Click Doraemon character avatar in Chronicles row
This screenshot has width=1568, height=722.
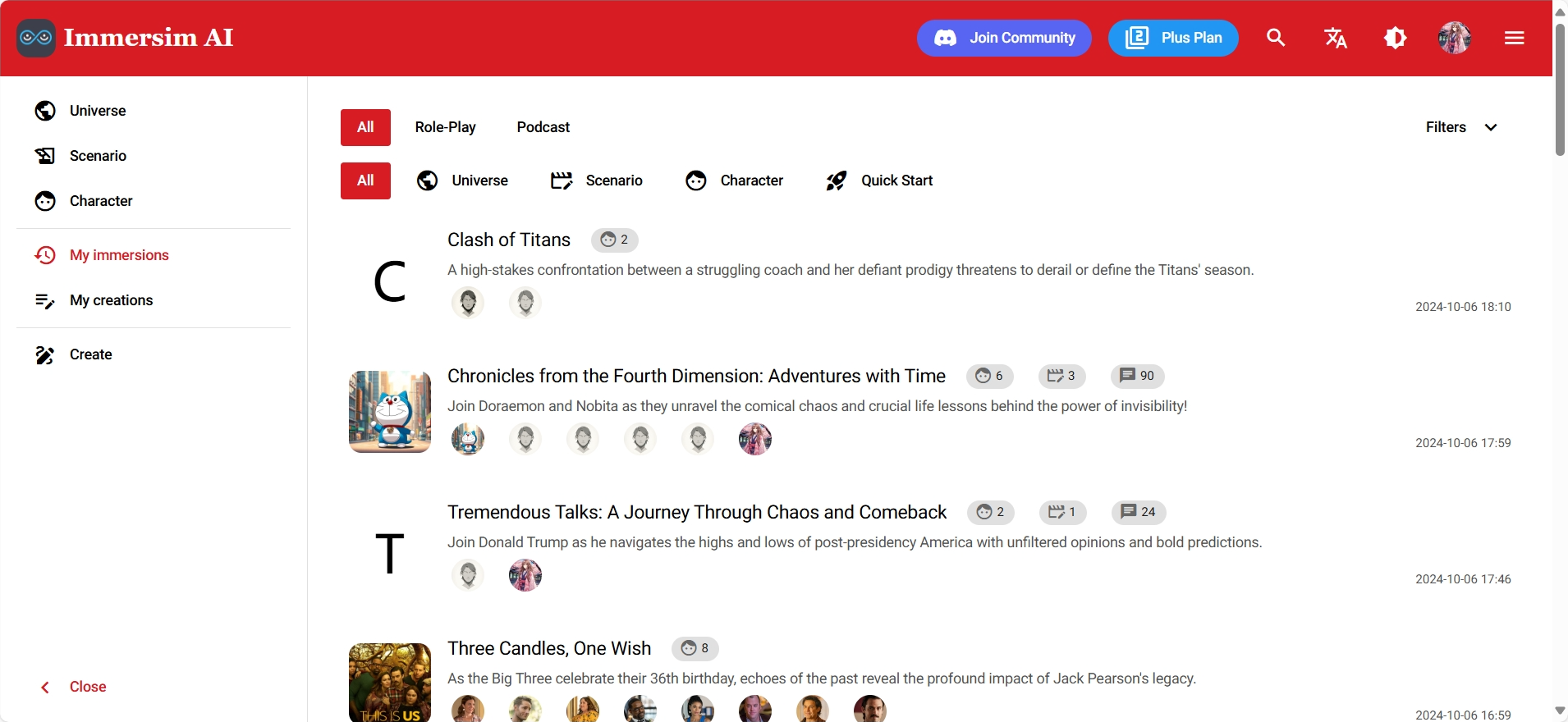pos(468,439)
